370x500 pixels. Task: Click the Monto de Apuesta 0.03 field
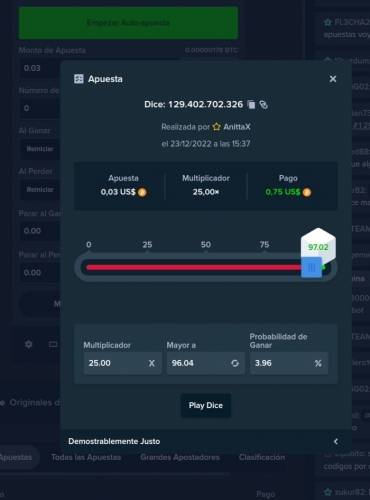coord(40,68)
